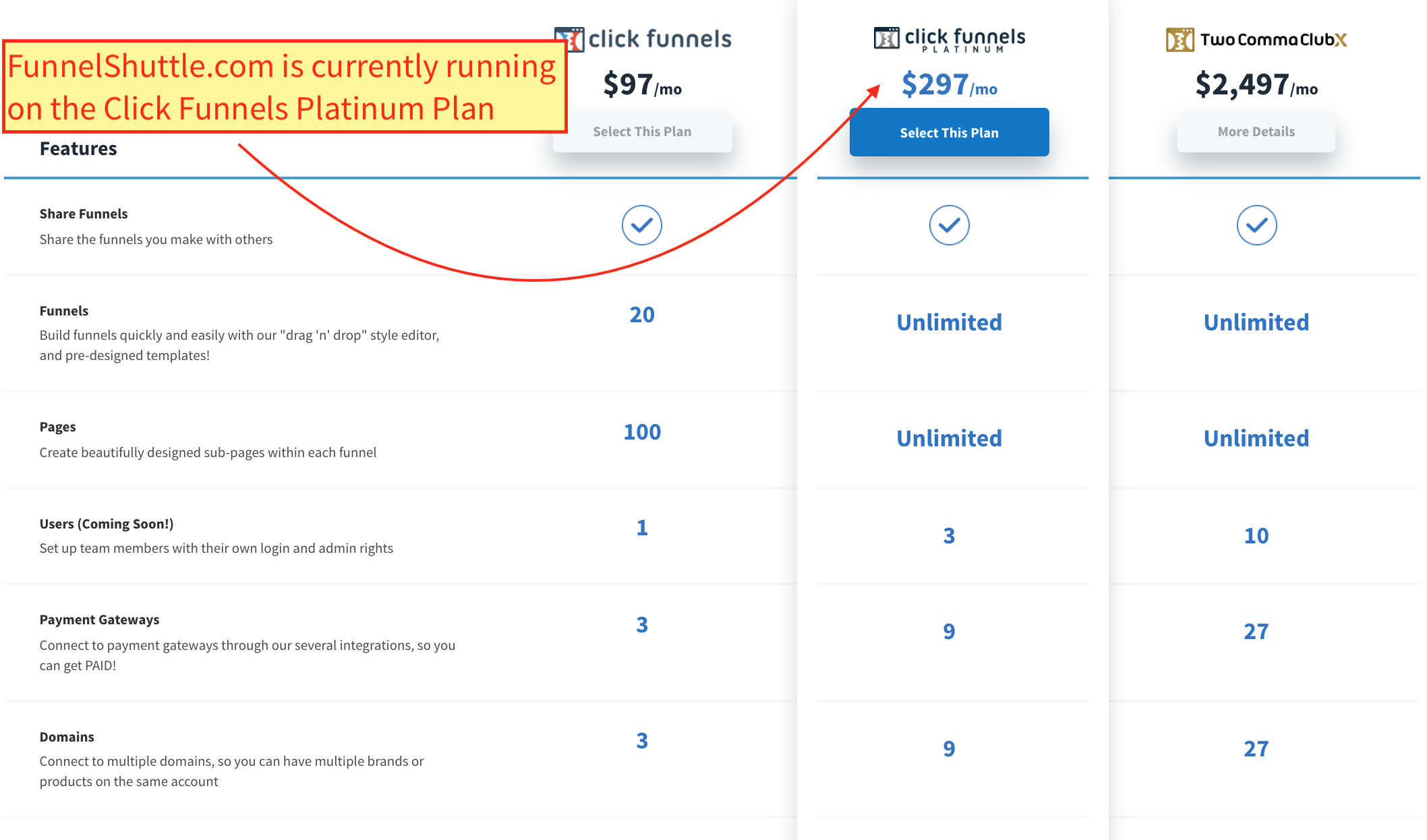Open More Details for Two Comma Club X
Screen dimensions: 1427x840
1256,132
